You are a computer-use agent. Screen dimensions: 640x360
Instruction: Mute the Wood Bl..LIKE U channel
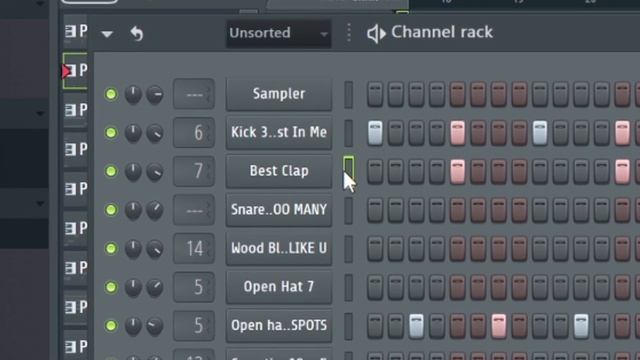pos(111,248)
